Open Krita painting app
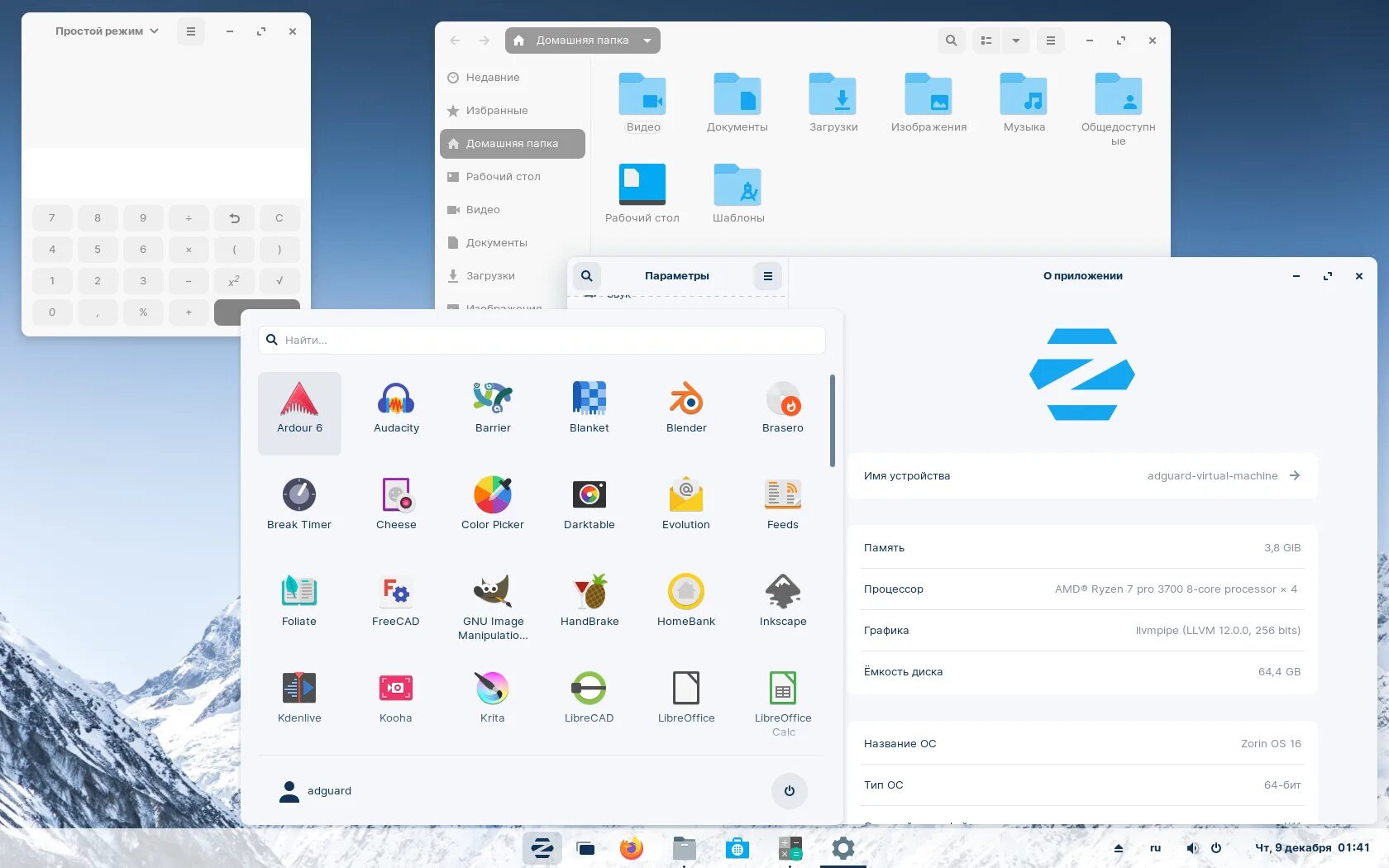 492,688
